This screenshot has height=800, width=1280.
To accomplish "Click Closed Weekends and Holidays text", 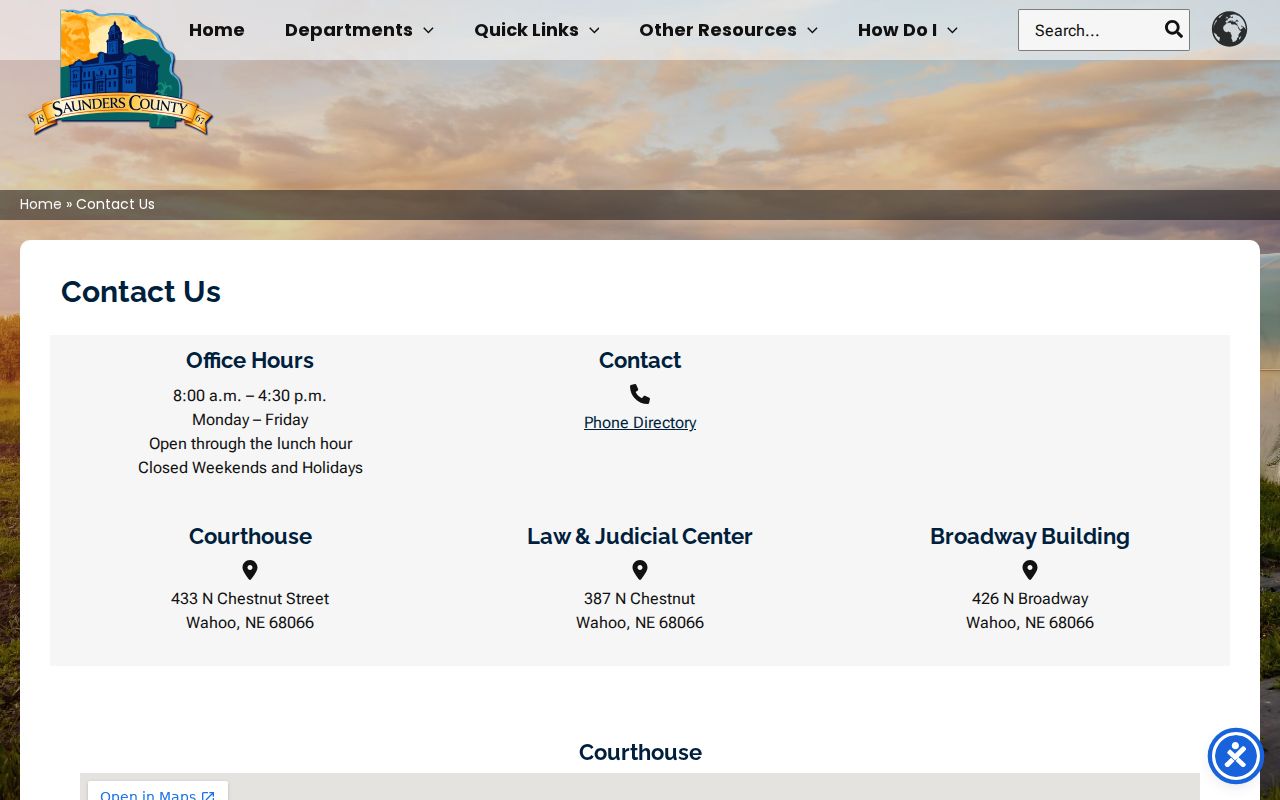I will [250, 468].
